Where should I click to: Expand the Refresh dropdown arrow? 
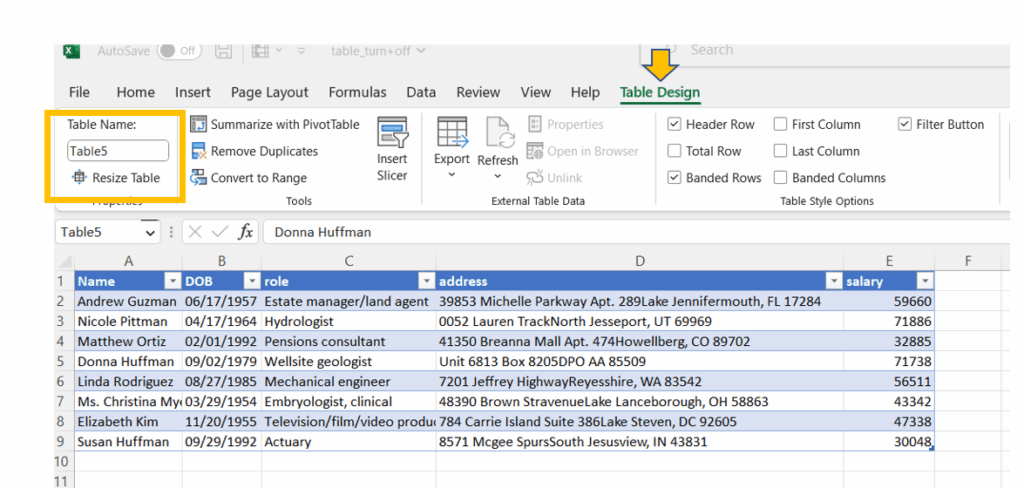tap(498, 176)
